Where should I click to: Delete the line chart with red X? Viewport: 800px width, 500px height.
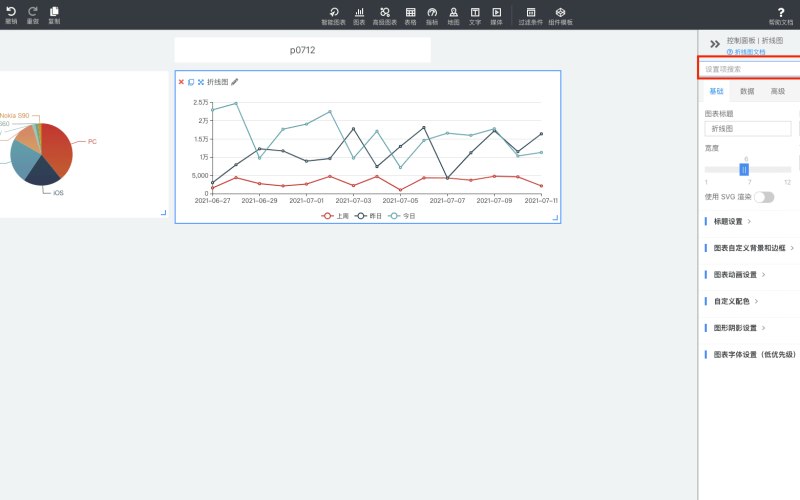tap(181, 82)
